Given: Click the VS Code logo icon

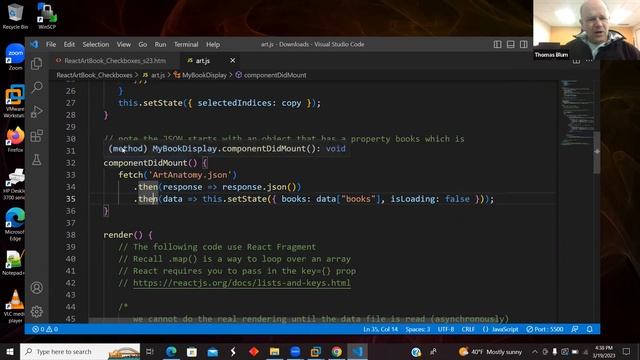Looking at the screenshot, I should point(34,44).
